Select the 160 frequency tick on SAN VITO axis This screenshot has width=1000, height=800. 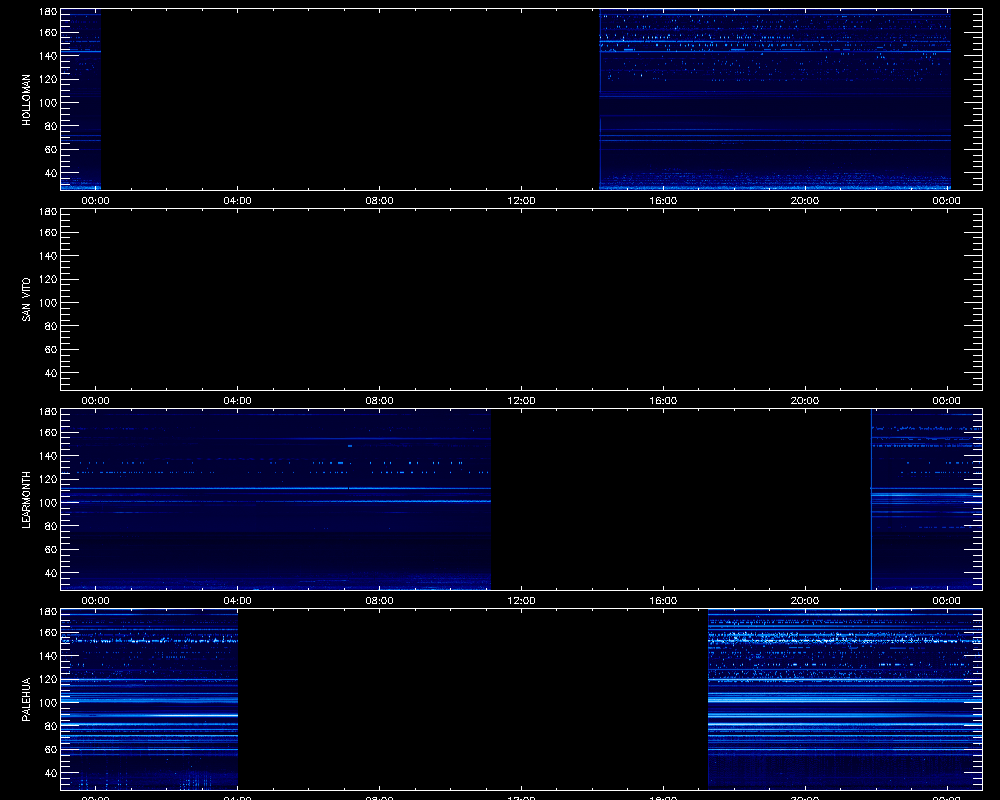pos(48,232)
